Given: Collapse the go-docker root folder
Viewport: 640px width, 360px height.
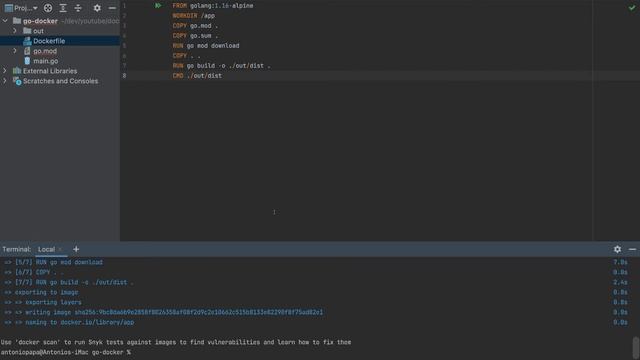Looking at the screenshot, I should coord(5,20).
